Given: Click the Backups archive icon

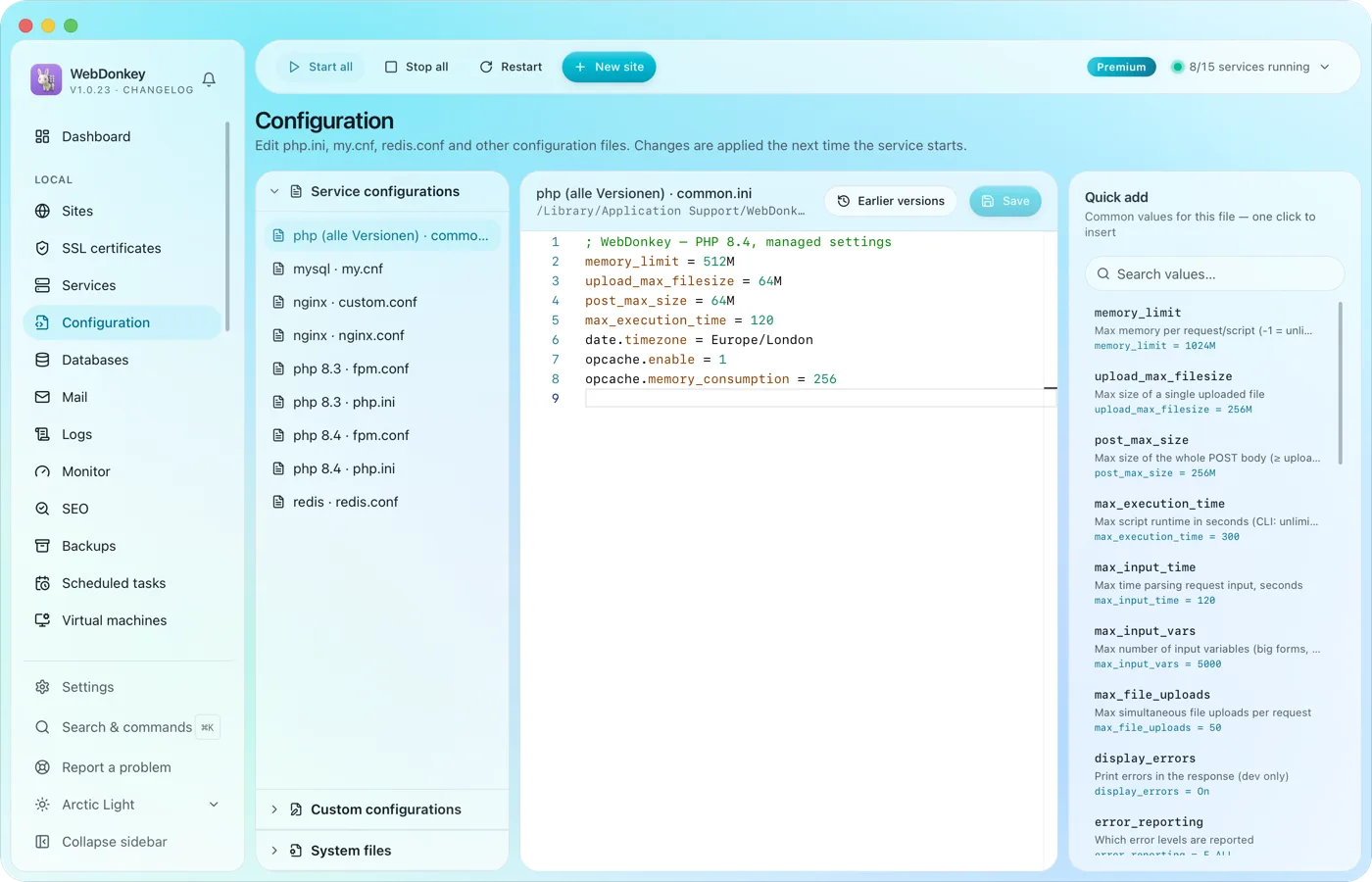Looking at the screenshot, I should 42,546.
